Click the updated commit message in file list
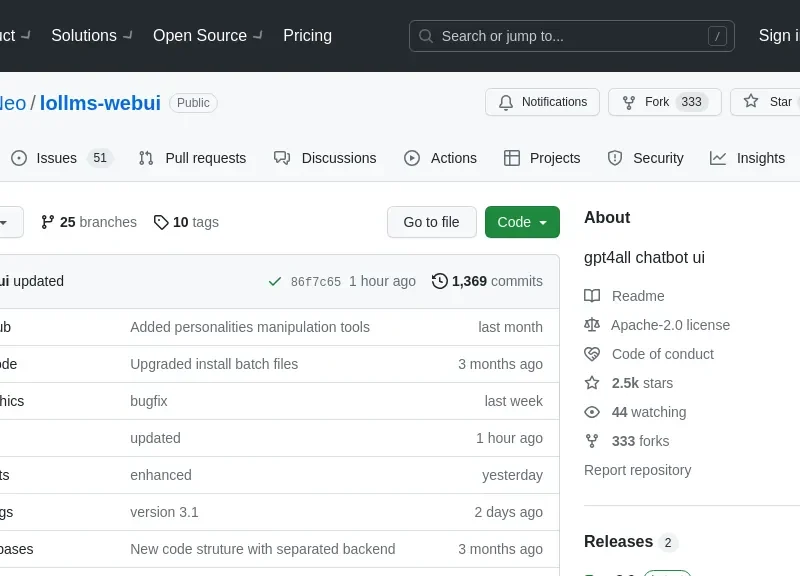The height and width of the screenshot is (576, 800). pyautogui.click(x=156, y=438)
